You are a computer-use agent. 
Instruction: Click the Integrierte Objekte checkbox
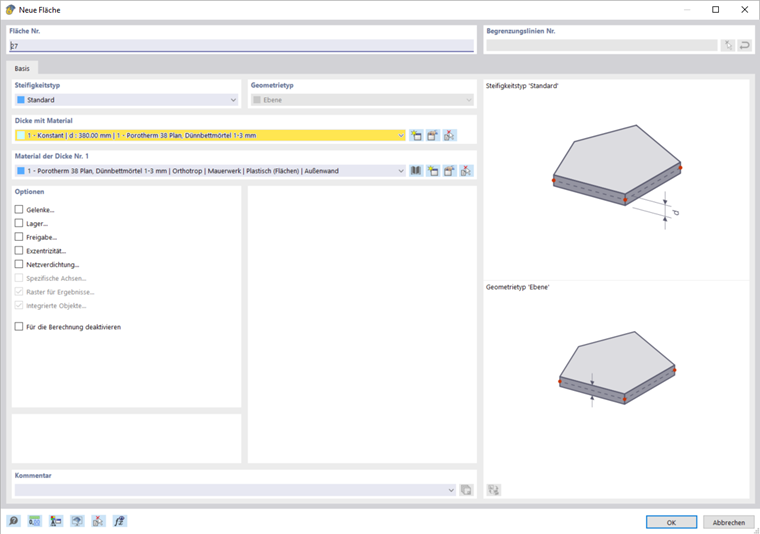pyautogui.click(x=19, y=305)
